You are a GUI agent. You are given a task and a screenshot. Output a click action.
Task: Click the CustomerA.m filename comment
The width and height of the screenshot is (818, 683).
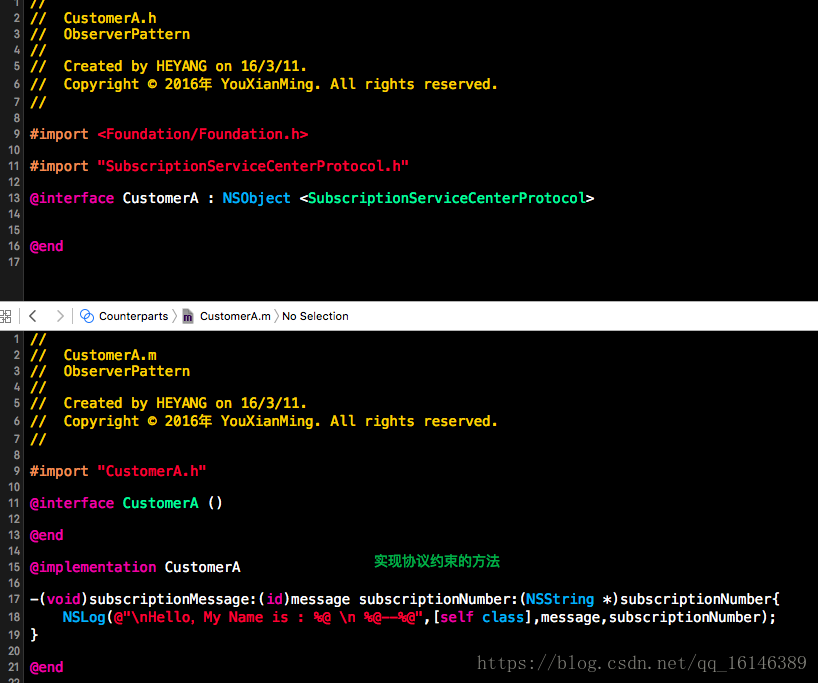coord(110,355)
